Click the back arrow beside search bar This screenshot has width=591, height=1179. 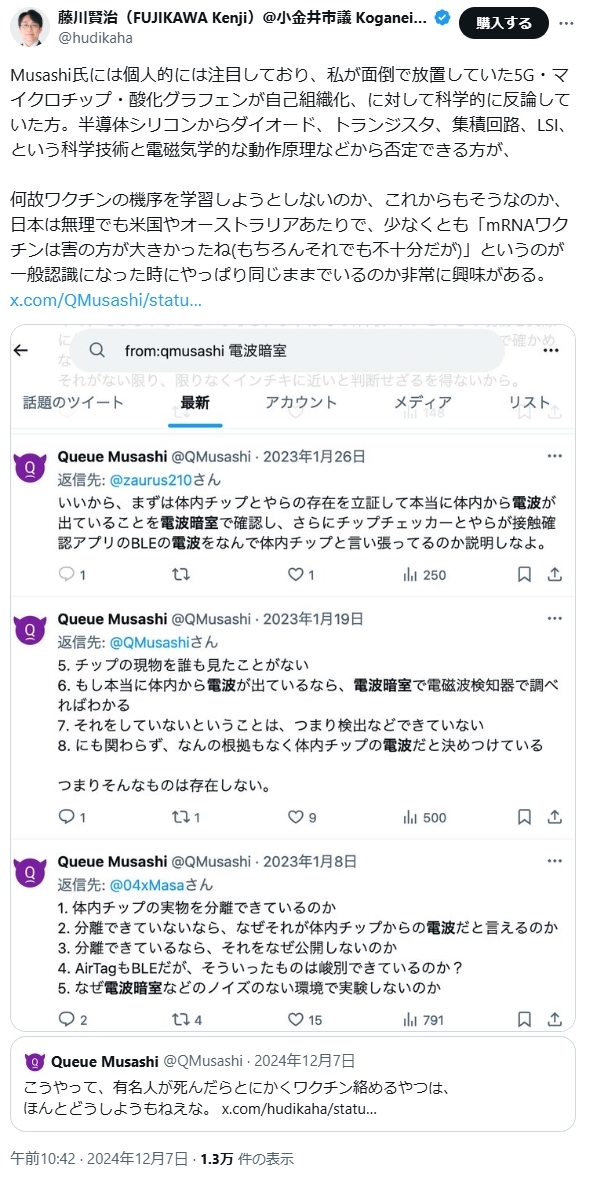click(x=21, y=350)
